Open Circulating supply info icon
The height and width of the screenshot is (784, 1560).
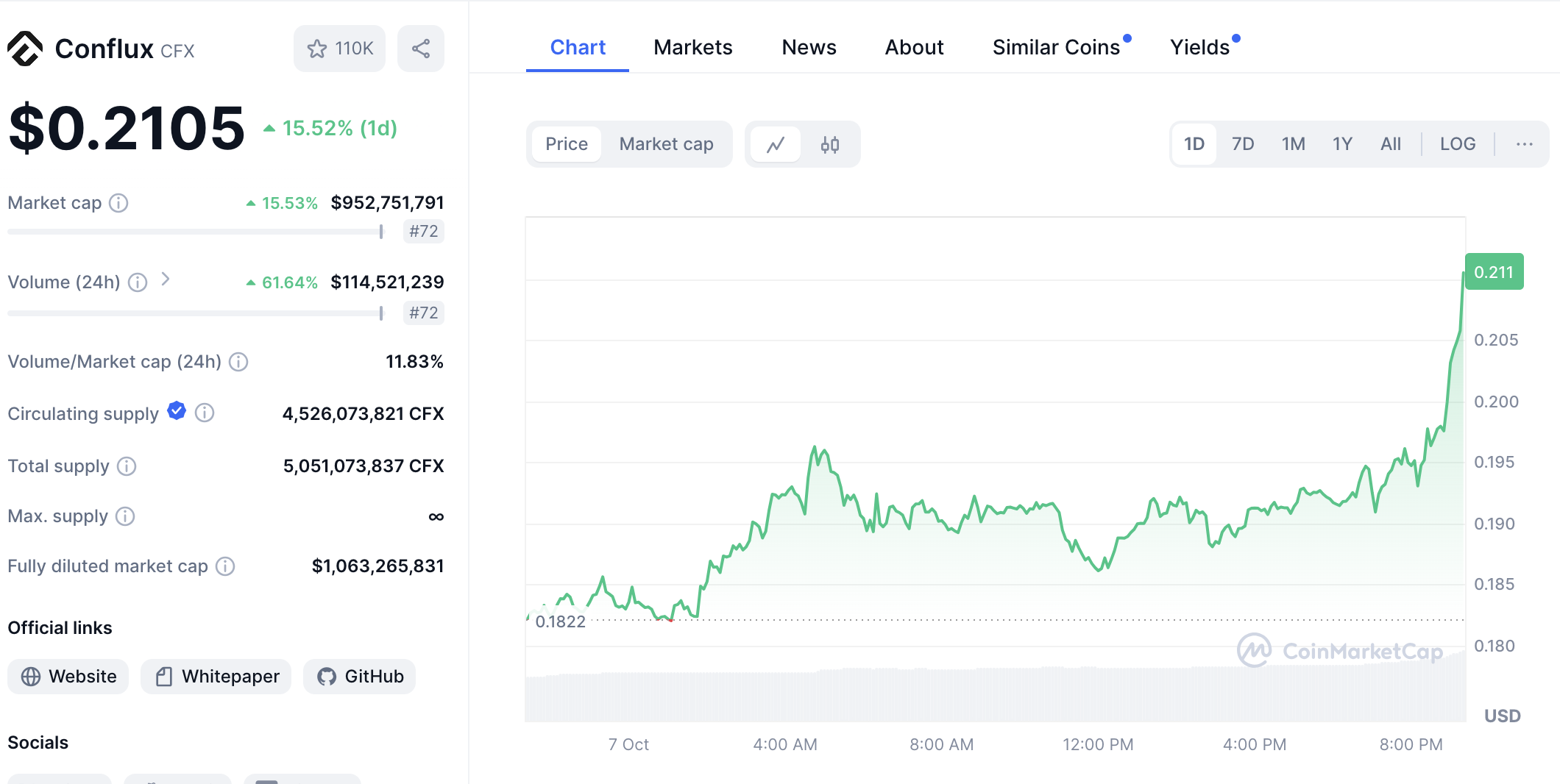click(205, 413)
